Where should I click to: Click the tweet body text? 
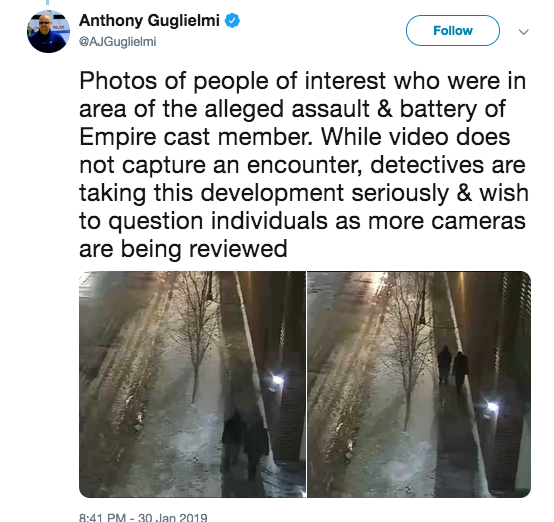[x=303, y=165]
